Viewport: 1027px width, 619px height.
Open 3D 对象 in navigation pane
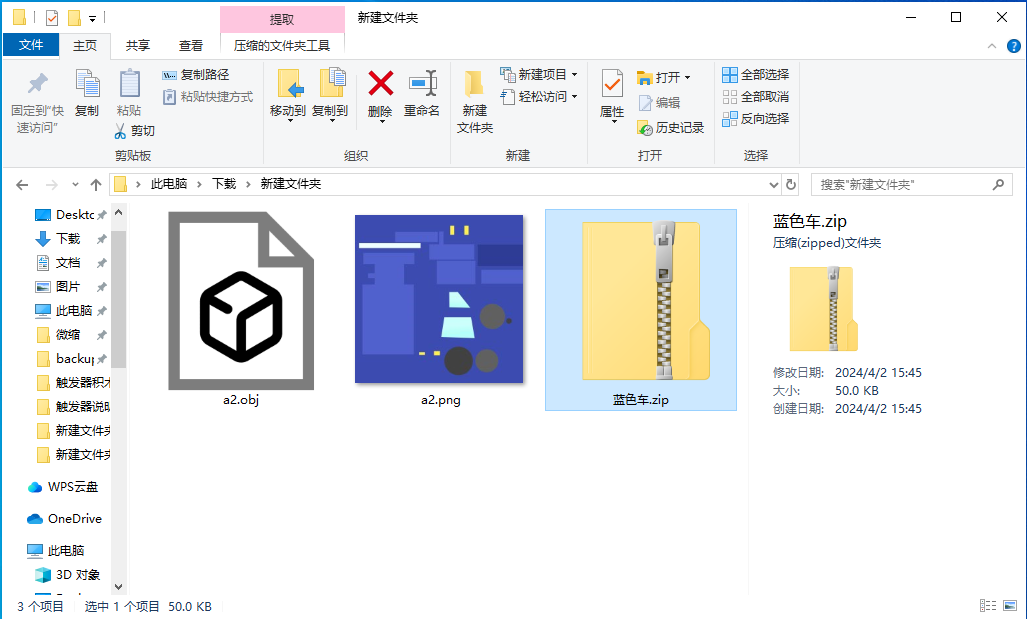pyautogui.click(x=68, y=574)
